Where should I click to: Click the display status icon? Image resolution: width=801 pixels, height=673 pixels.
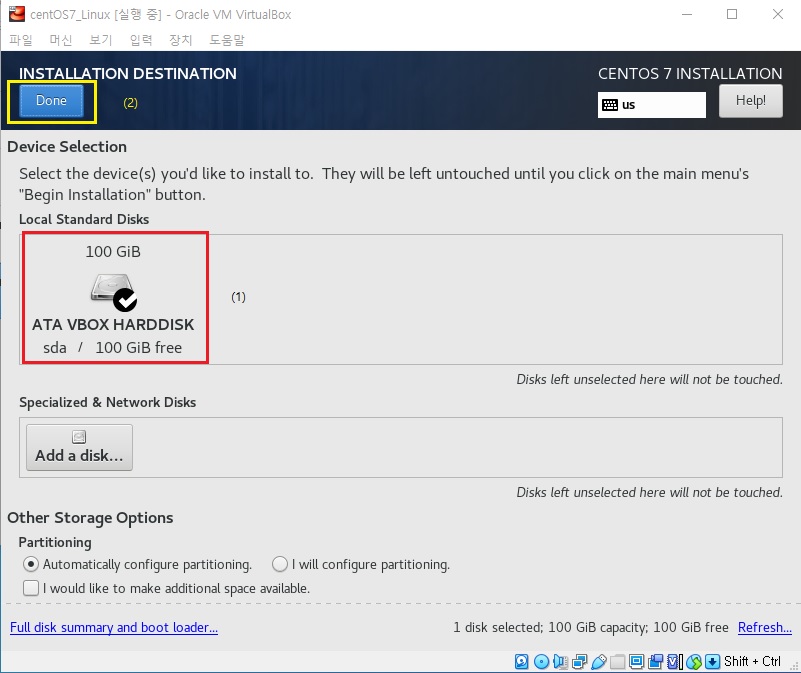[x=637, y=661]
